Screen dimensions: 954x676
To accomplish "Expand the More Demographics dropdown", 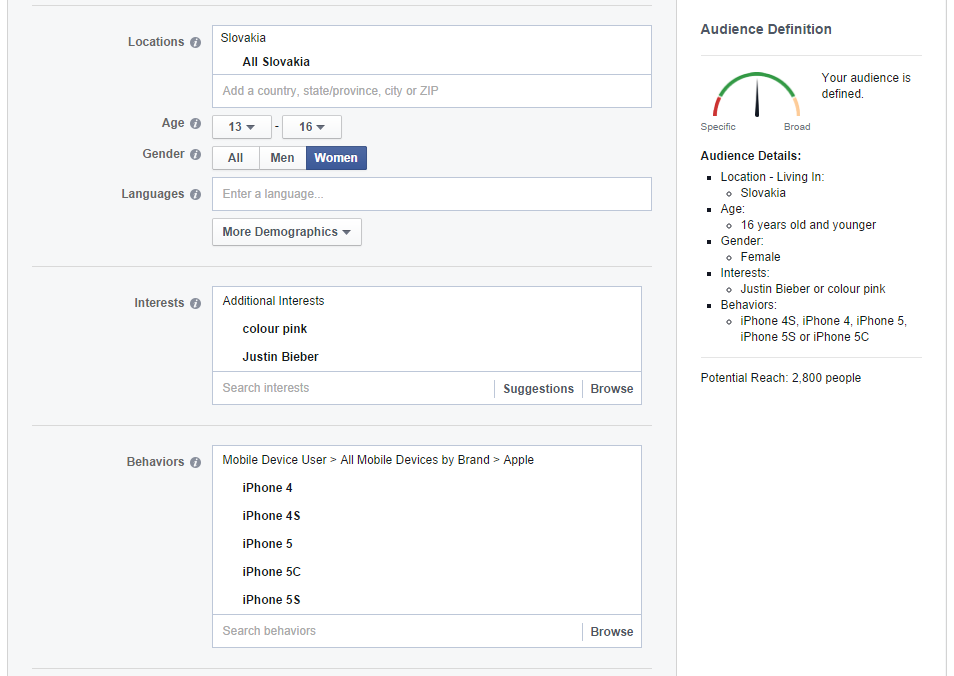I will (286, 232).
